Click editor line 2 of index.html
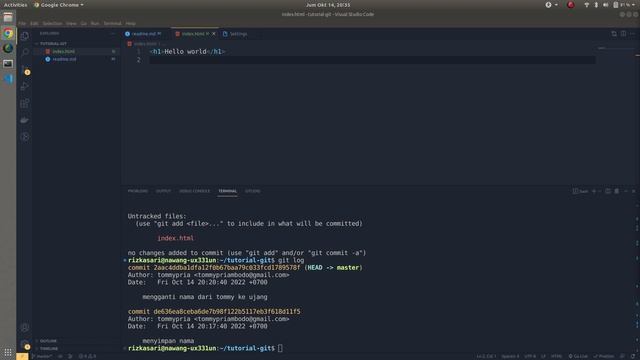The image size is (640, 360). (x=371, y=60)
